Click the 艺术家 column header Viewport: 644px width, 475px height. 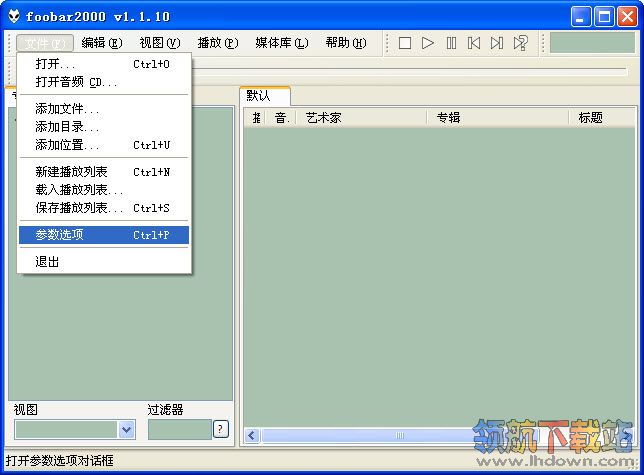point(361,118)
